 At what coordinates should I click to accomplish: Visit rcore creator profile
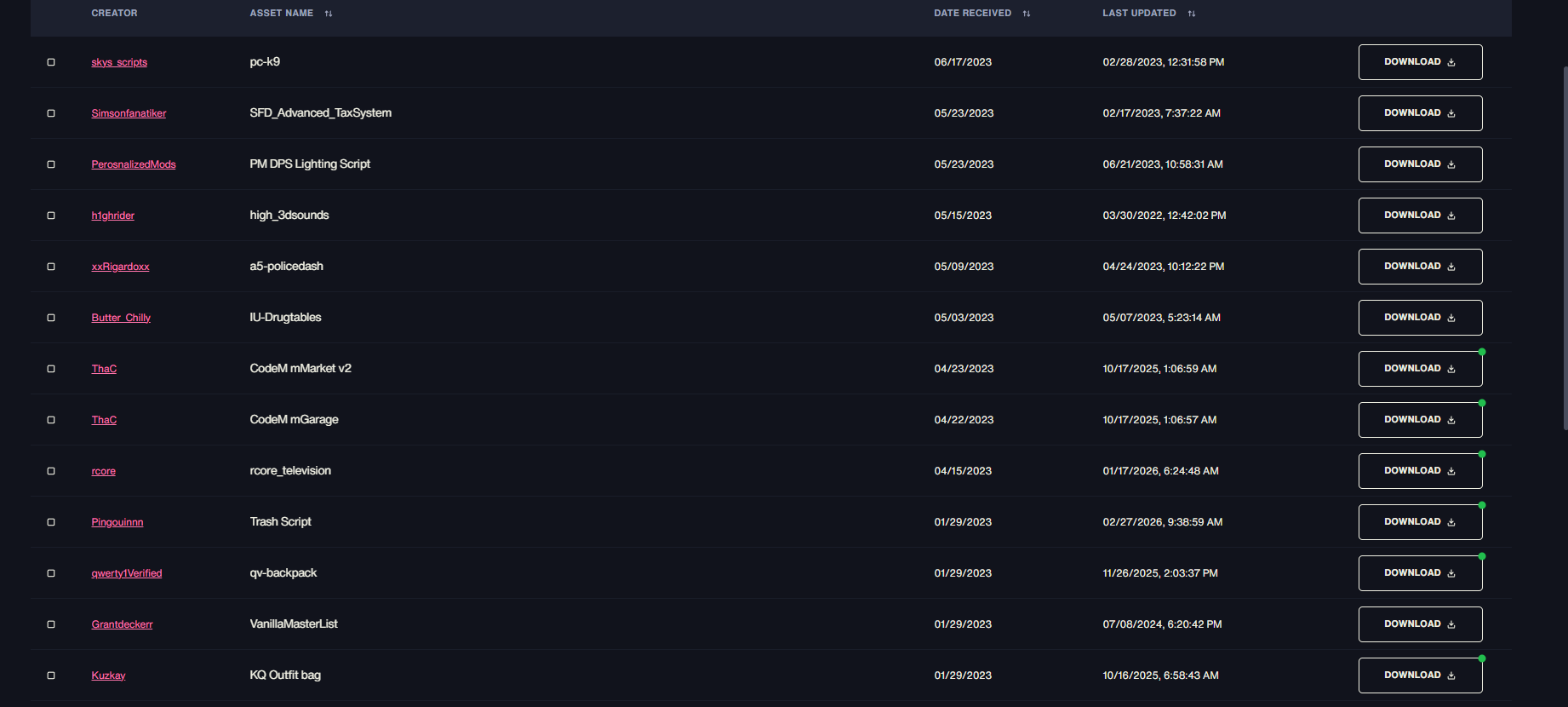click(x=104, y=471)
